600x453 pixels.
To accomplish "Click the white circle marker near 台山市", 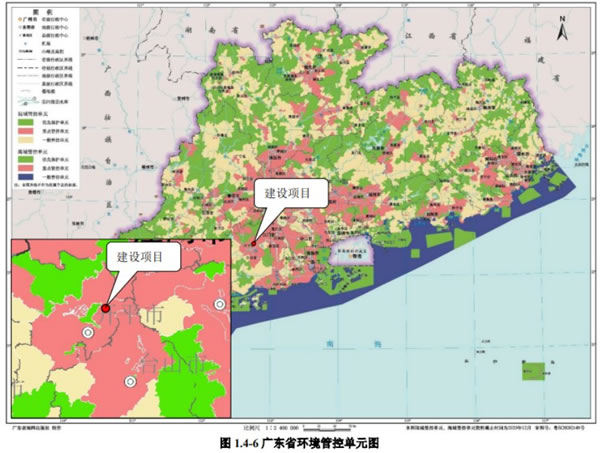I will 129,382.
